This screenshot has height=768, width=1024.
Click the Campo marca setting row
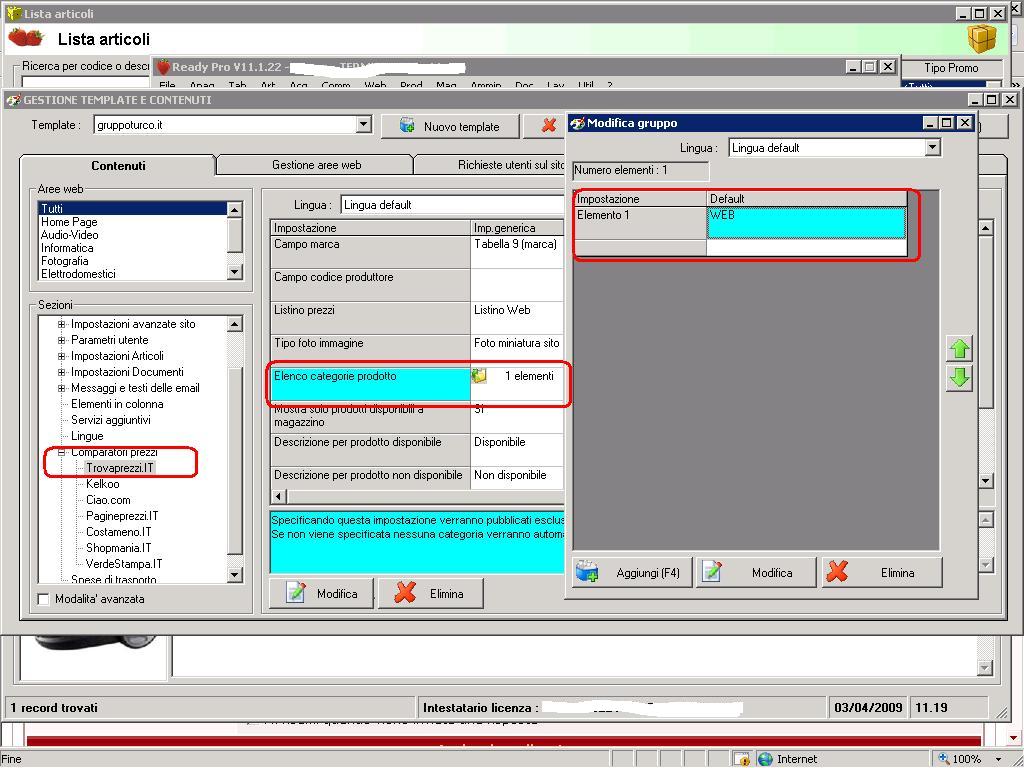coord(417,252)
